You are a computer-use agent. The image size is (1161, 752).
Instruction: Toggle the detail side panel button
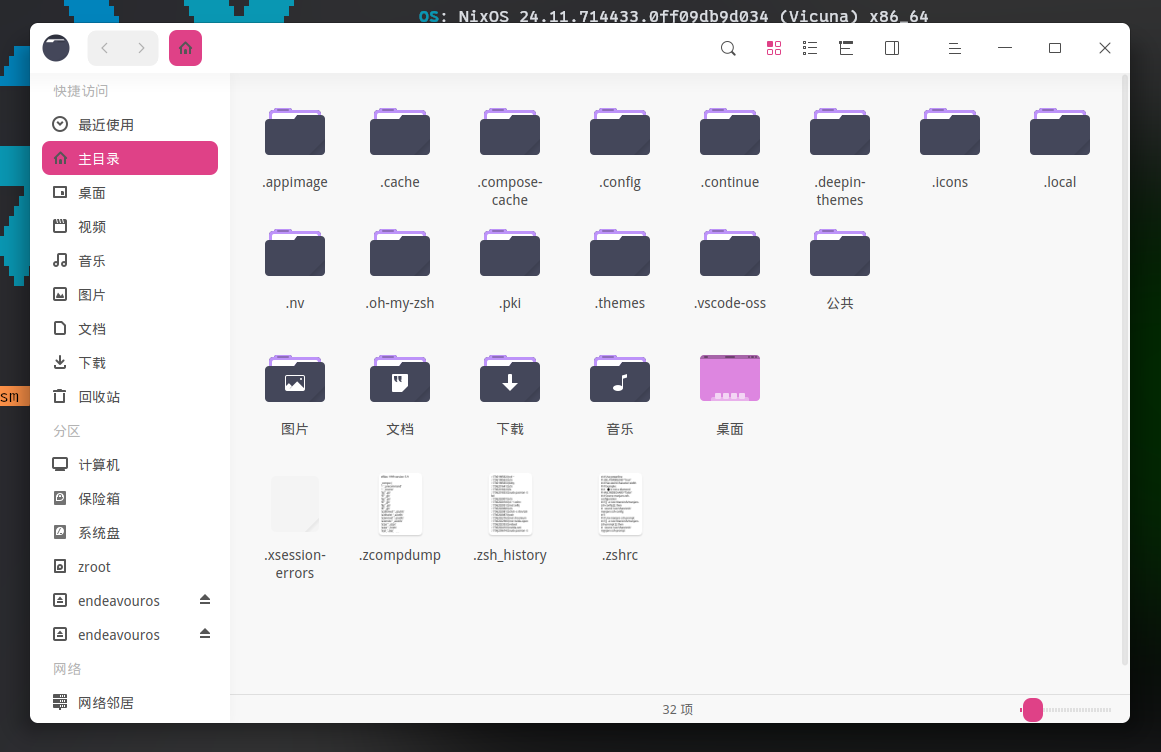click(892, 48)
